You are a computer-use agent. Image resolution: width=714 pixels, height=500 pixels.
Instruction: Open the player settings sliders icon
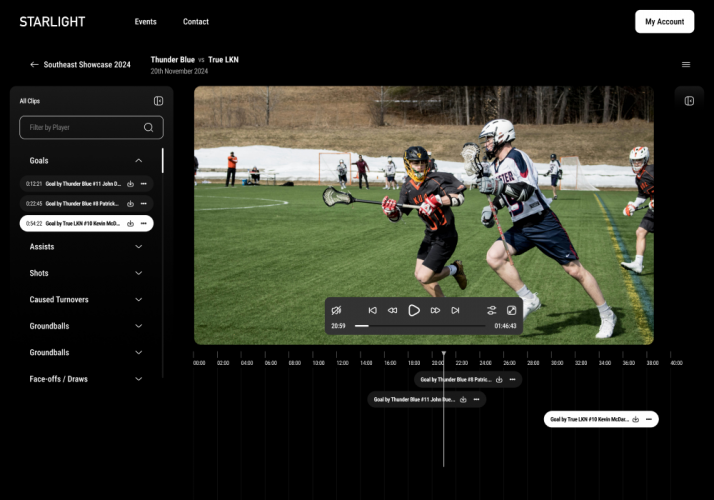(x=491, y=310)
